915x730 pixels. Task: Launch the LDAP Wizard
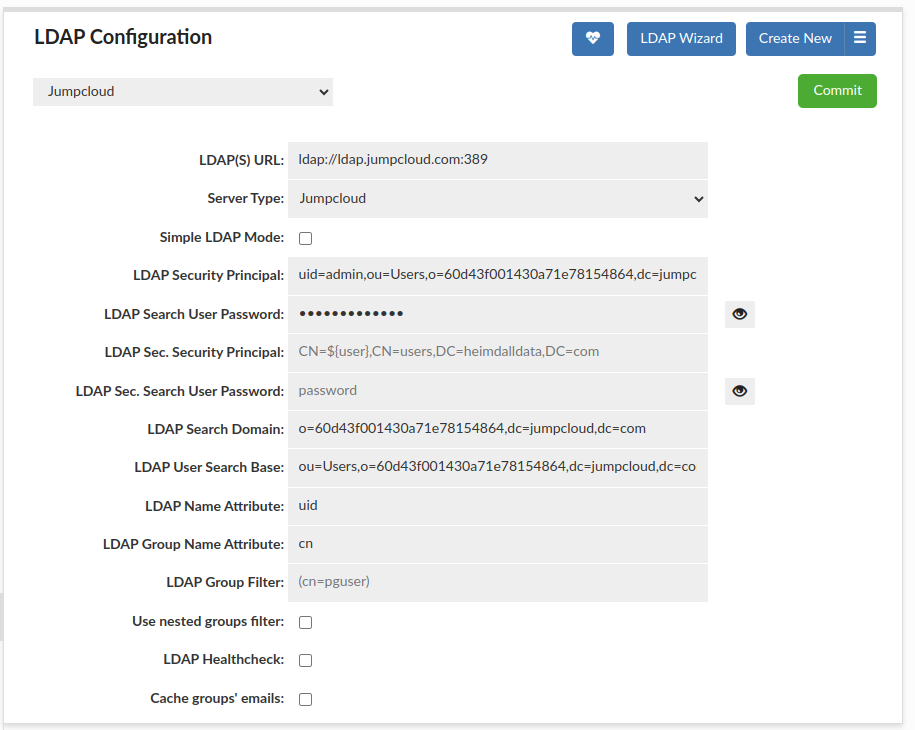[681, 39]
